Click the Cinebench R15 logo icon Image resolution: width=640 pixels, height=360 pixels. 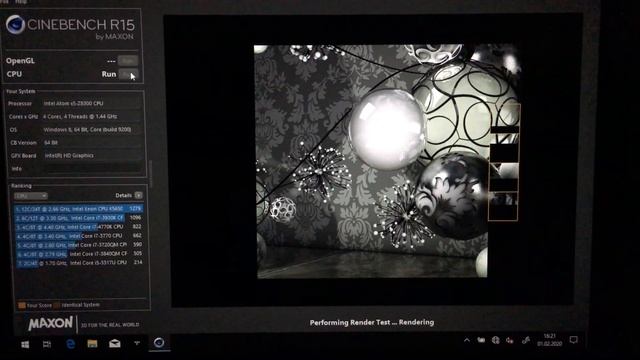(x=16, y=24)
